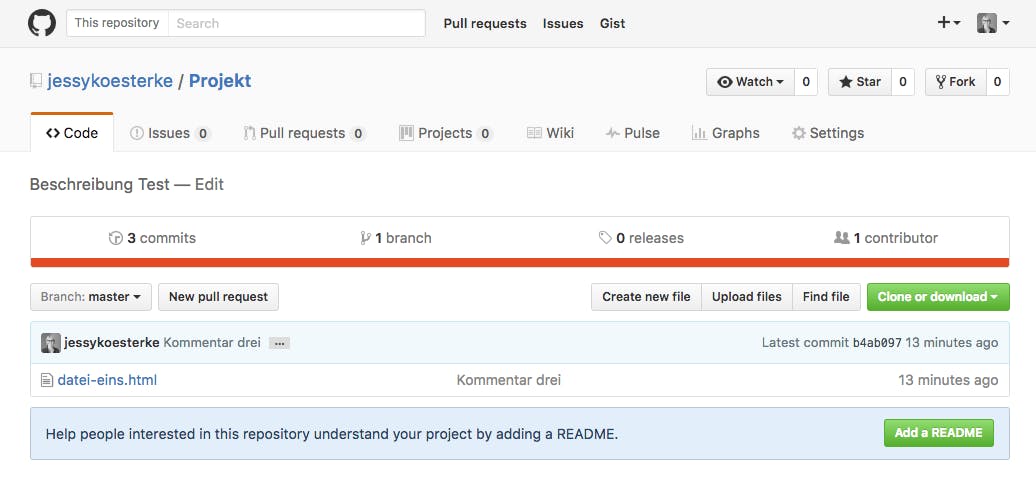Open the datei-eins.html file

point(107,380)
